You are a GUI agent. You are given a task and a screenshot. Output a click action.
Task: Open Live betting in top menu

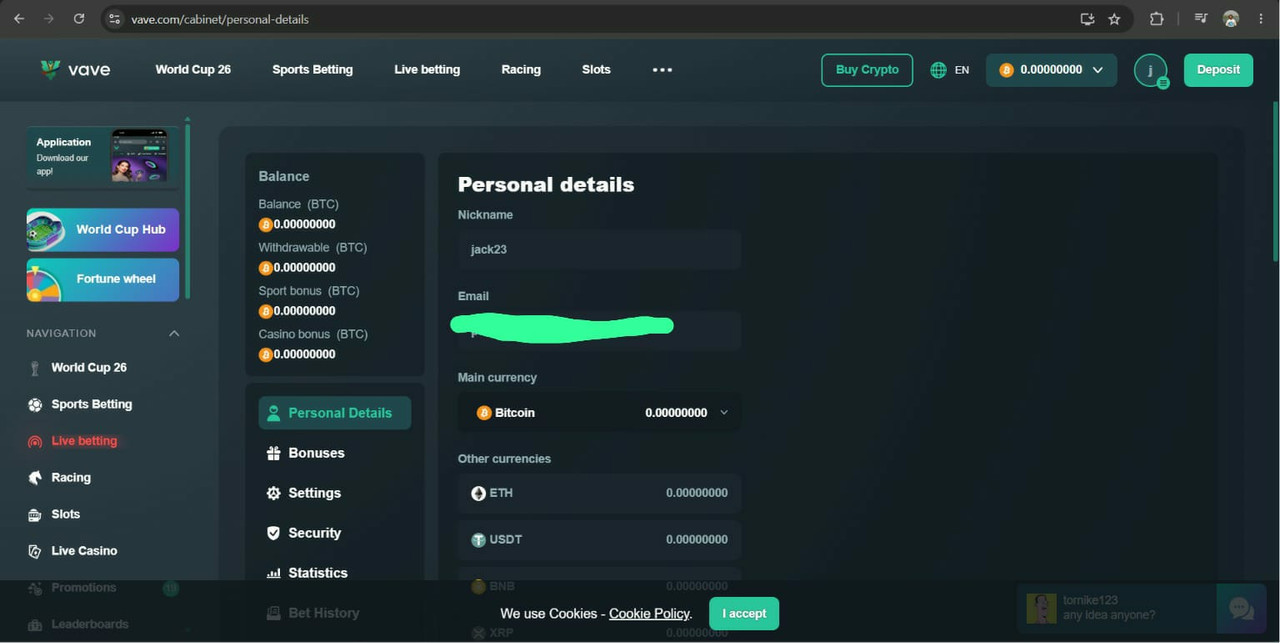(x=427, y=69)
